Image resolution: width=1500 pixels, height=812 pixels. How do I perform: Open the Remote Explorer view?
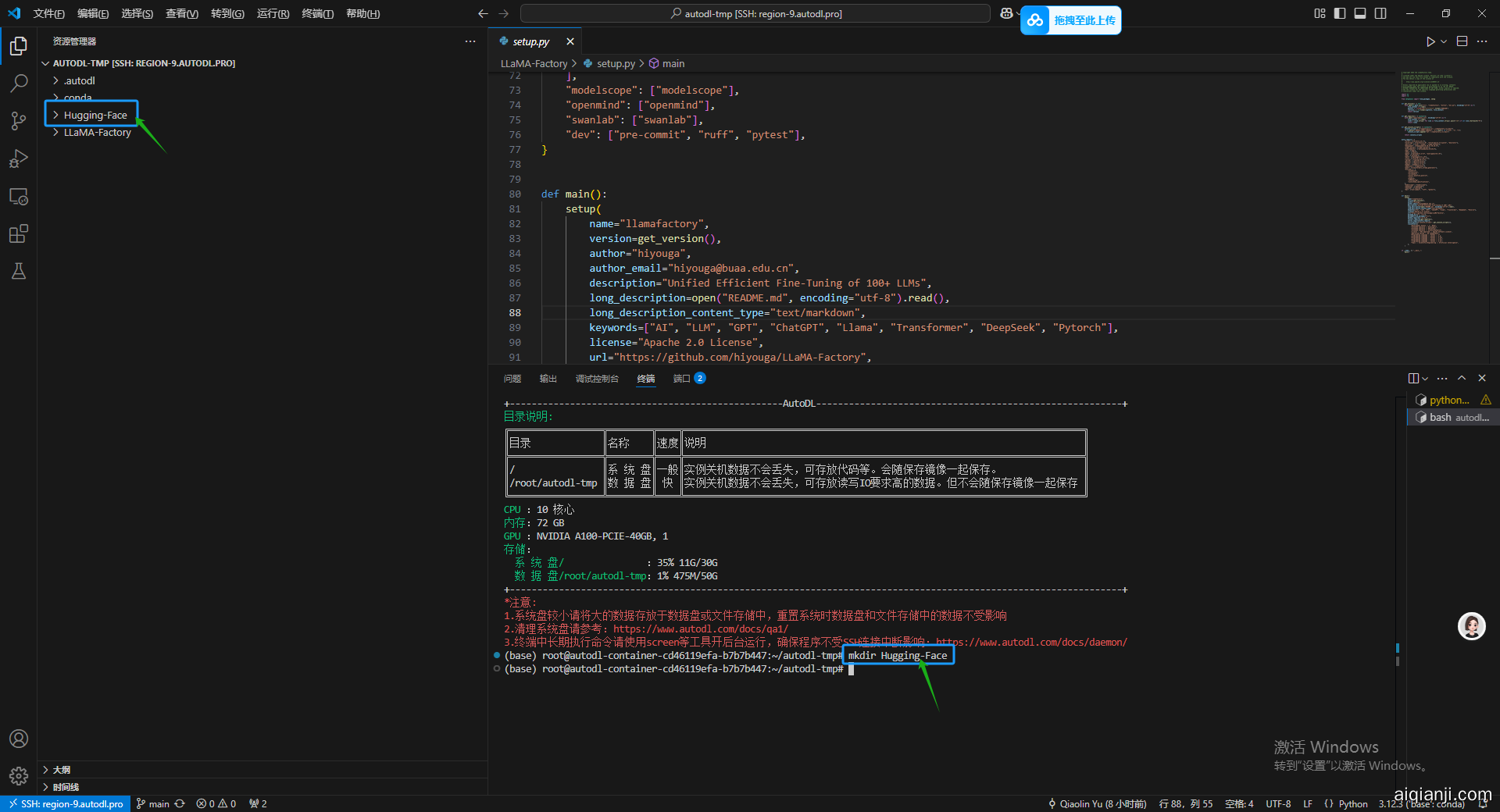(x=19, y=197)
